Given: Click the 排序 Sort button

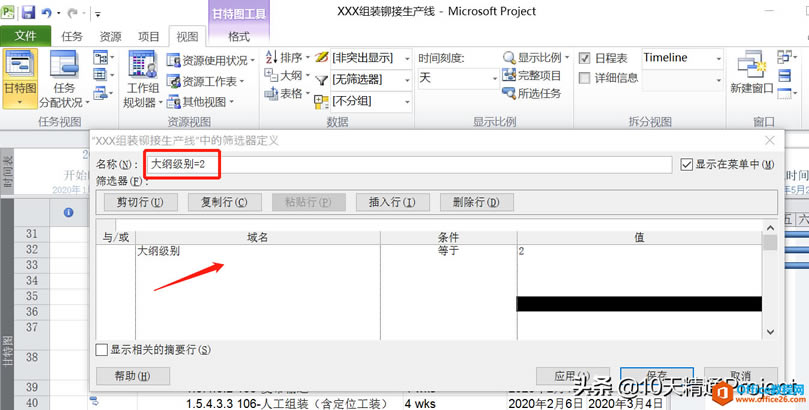Looking at the screenshot, I should 287,57.
